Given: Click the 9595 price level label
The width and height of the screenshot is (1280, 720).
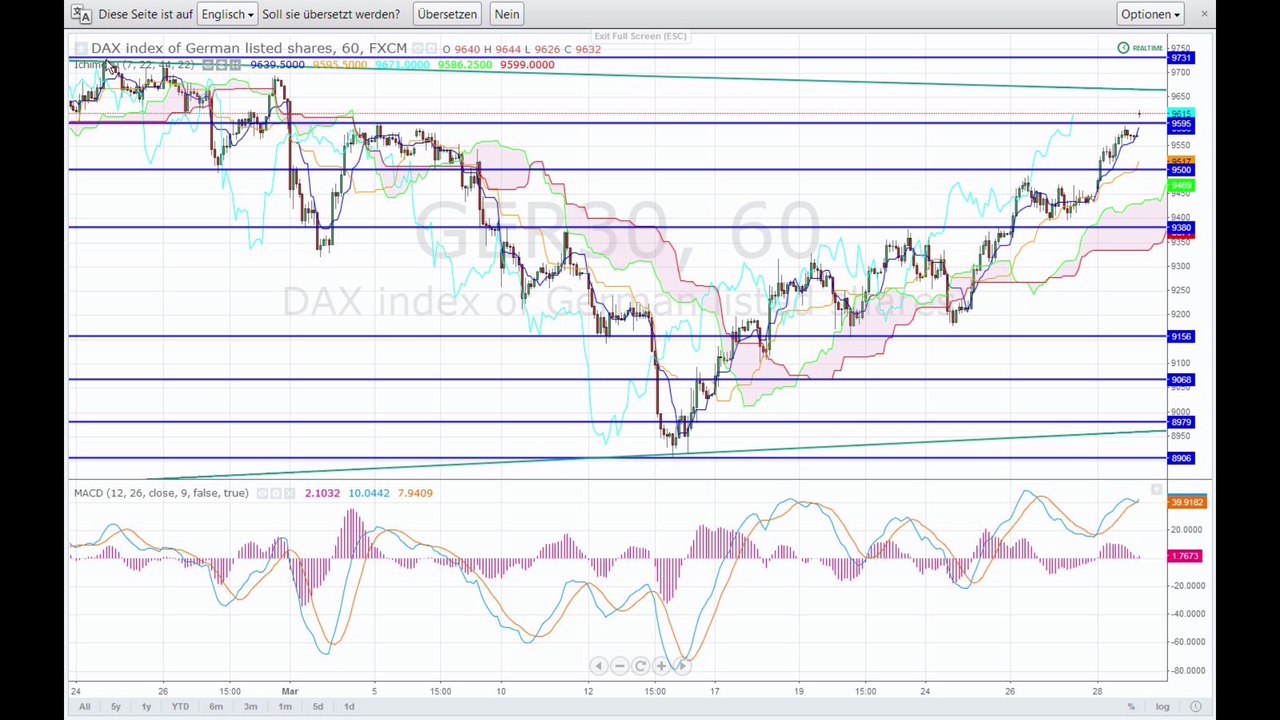Looking at the screenshot, I should [x=1181, y=124].
